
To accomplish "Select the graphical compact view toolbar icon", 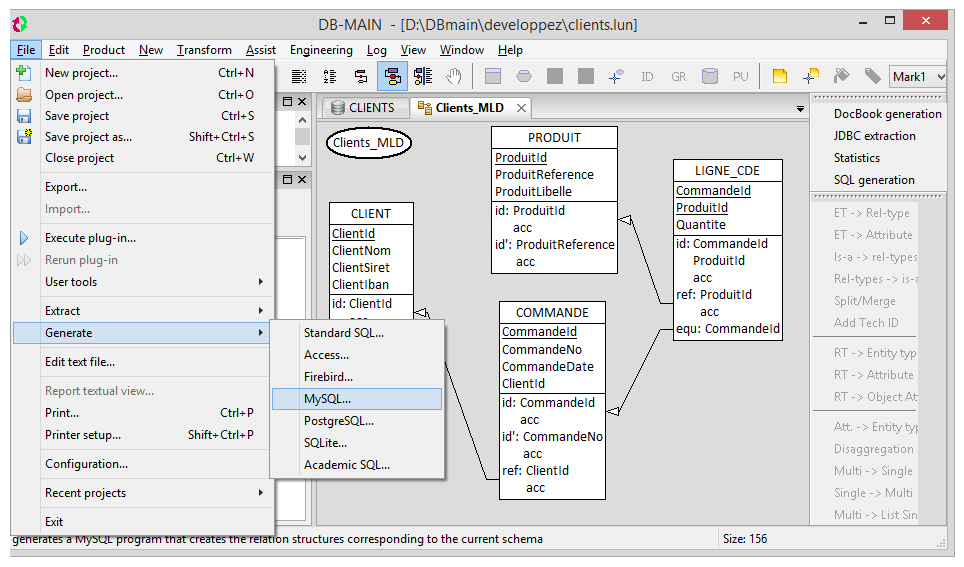I will coord(362,76).
